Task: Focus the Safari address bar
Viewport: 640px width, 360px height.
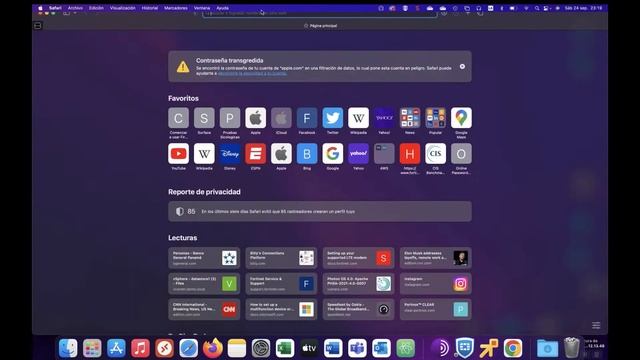Action: coord(320,13)
